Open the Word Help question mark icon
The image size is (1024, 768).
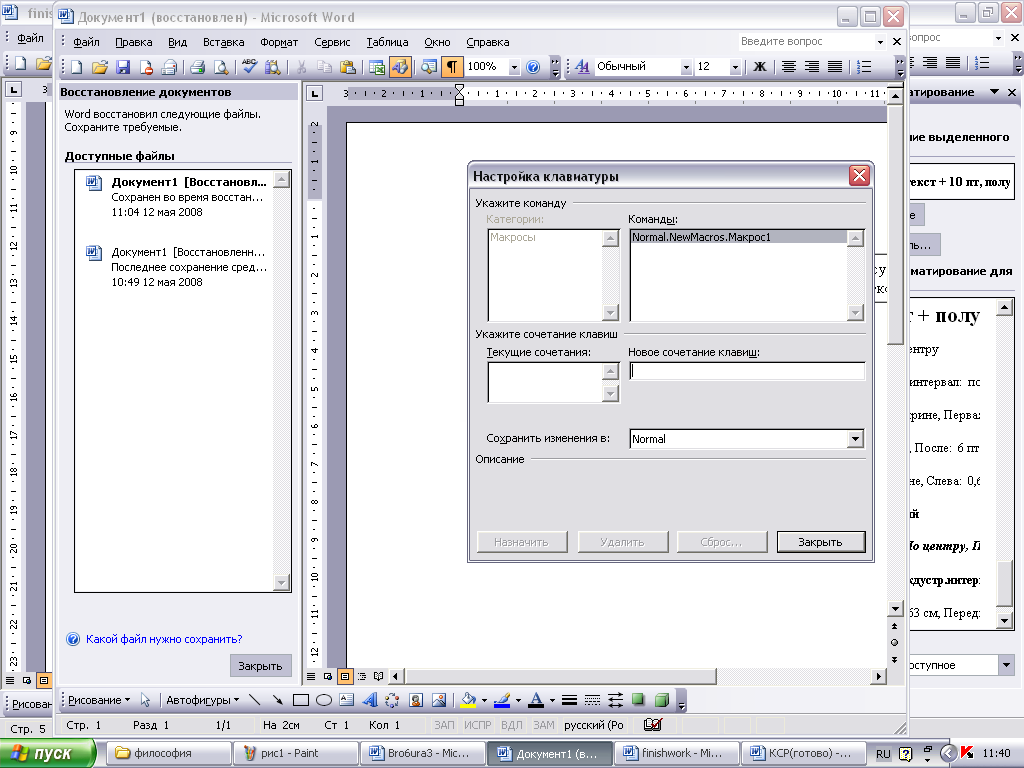(x=533, y=67)
